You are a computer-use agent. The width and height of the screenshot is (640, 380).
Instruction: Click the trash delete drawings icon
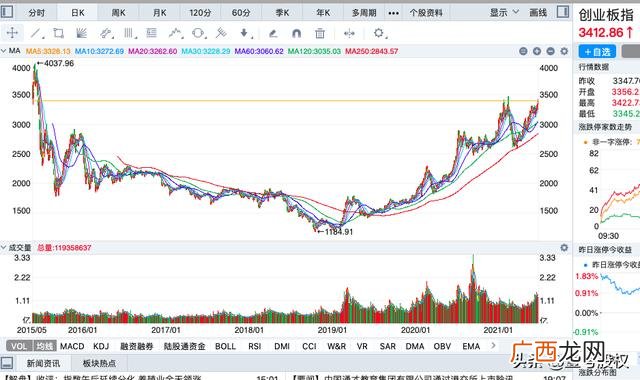320,33
